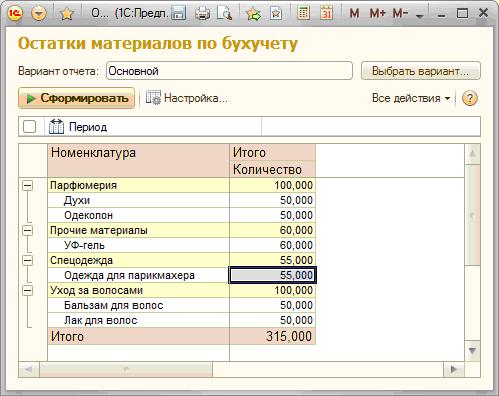Open the 1C main menu logo
The height and width of the screenshot is (396, 499).
pos(15,13)
